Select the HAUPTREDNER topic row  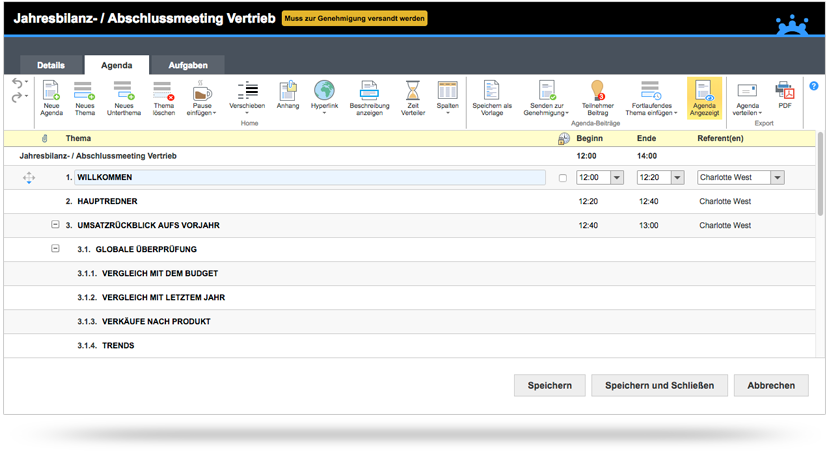point(410,201)
